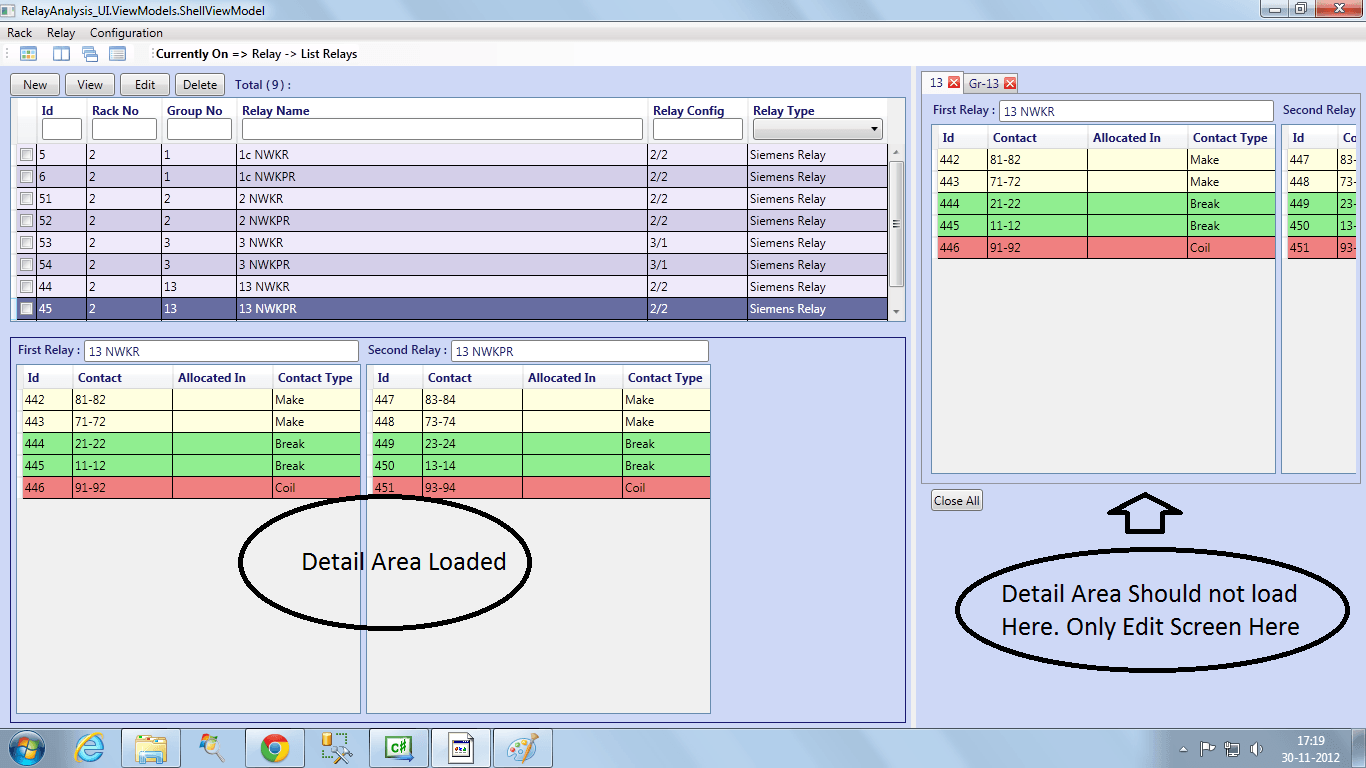The width and height of the screenshot is (1366, 768).
Task: Click Id '444' in lower-left first relay grid
Action: (x=47, y=444)
